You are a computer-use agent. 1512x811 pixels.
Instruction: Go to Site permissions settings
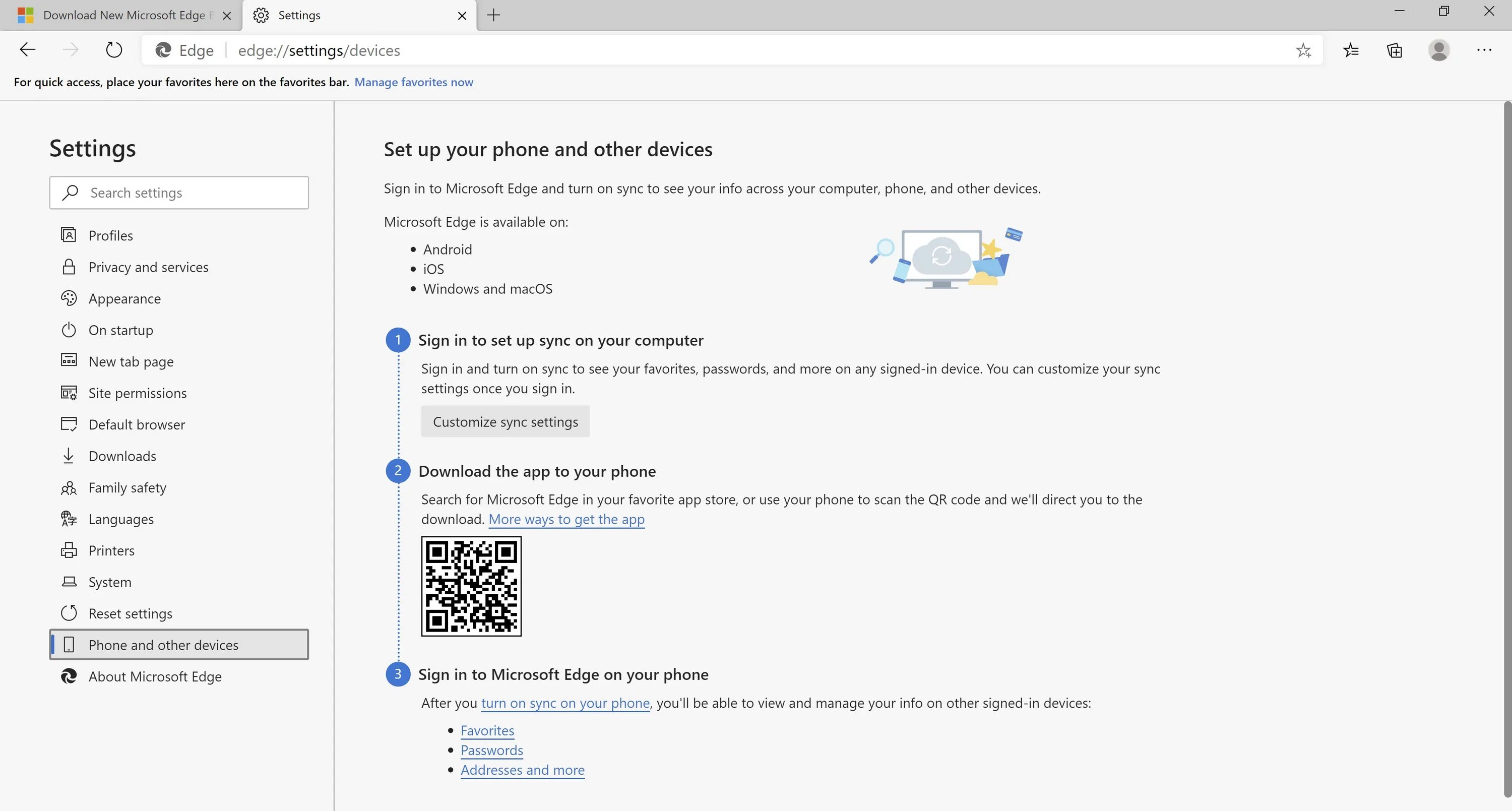(x=138, y=393)
